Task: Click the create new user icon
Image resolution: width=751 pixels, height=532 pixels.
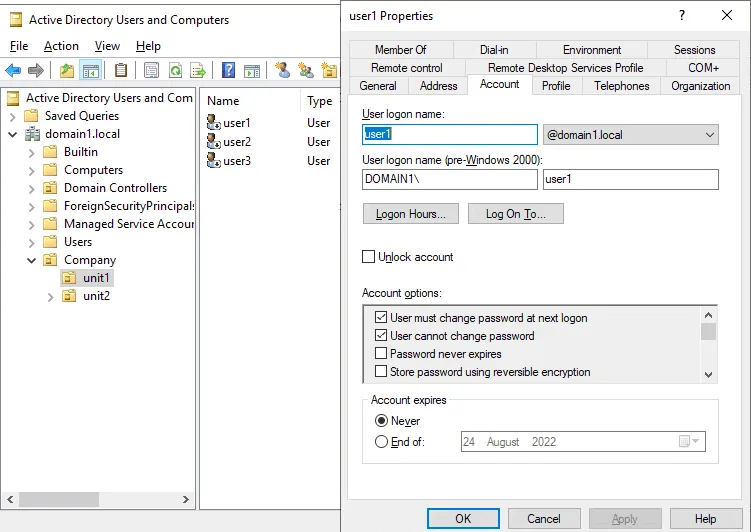Action: click(283, 70)
